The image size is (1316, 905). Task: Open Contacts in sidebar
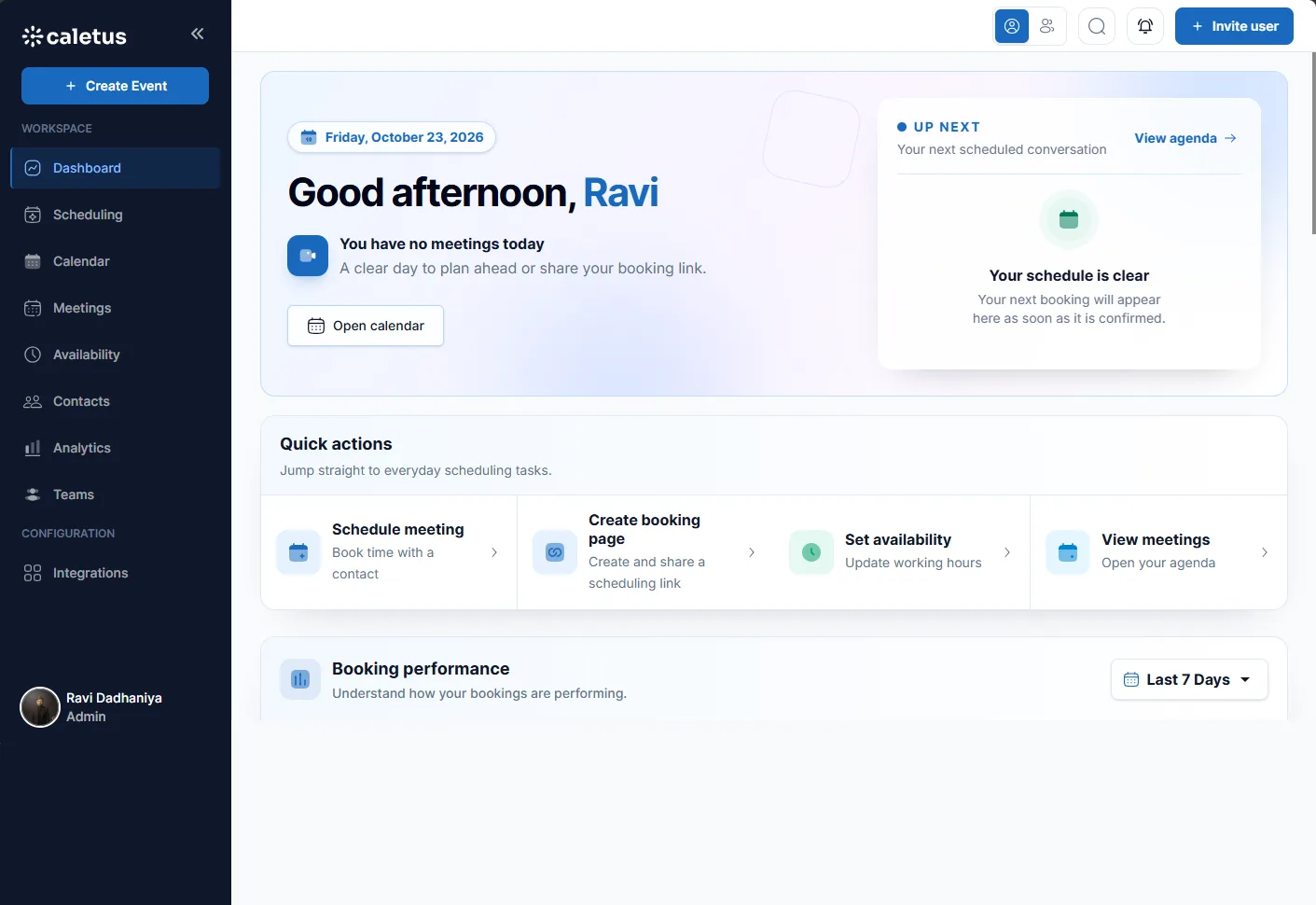[x=115, y=401]
